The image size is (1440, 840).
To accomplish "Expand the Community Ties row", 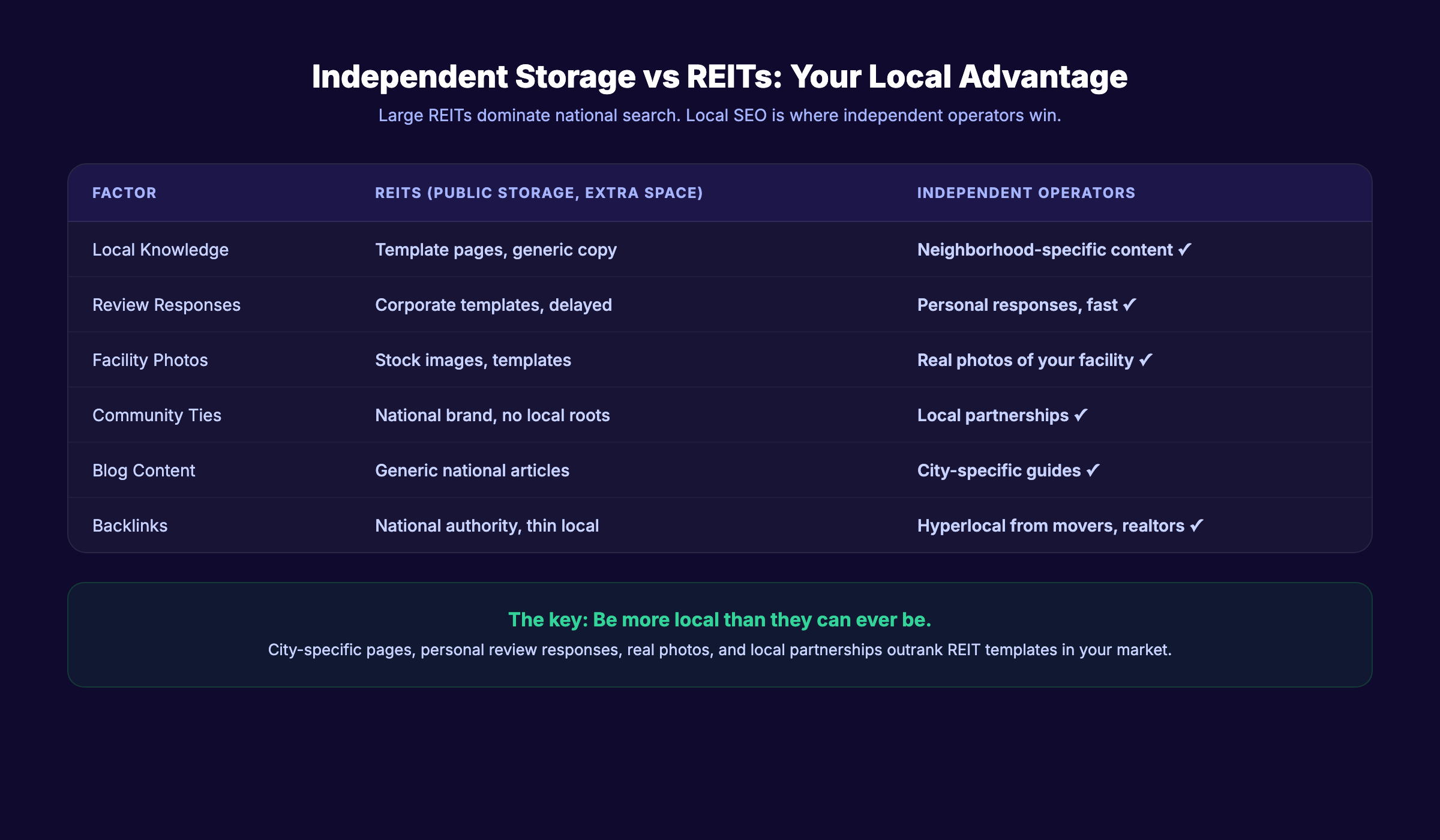I will [157, 415].
